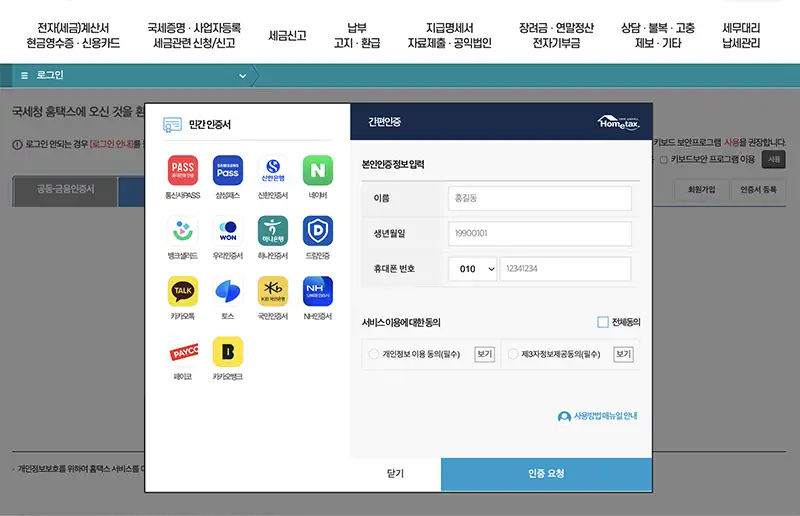Open 사용방법 매뉴얼 안내 link

605,416
